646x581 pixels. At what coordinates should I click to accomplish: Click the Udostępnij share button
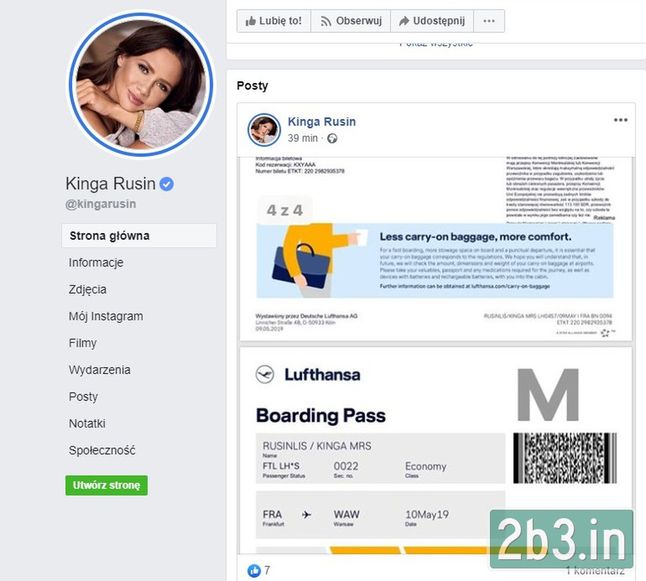pyautogui.click(x=432, y=21)
